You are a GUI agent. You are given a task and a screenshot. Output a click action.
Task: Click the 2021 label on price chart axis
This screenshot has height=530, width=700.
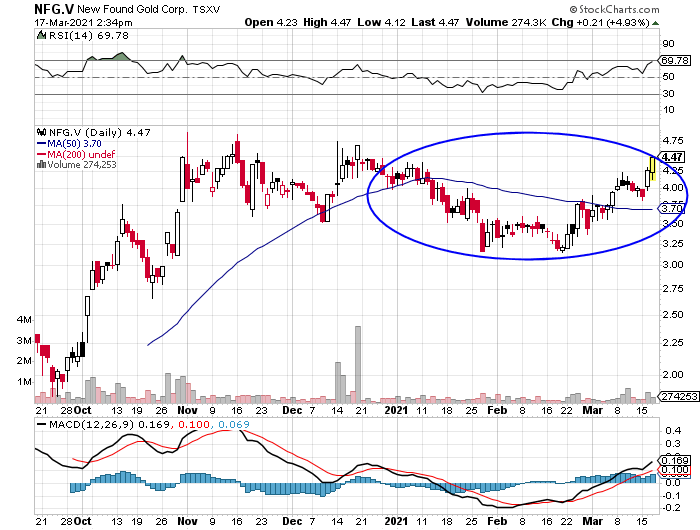pos(396,410)
